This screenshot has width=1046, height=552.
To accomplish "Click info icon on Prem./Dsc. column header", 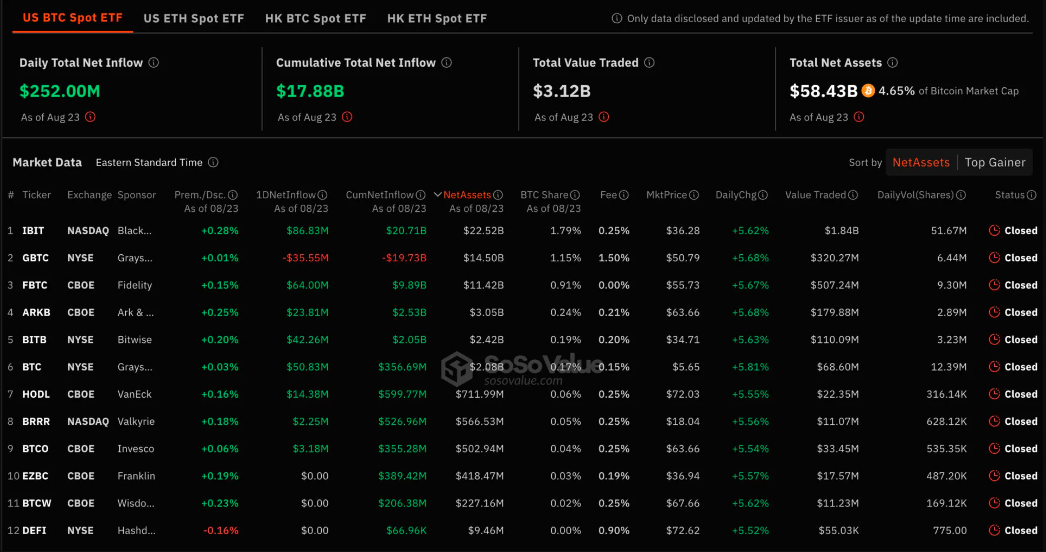I will pyautogui.click(x=233, y=195).
